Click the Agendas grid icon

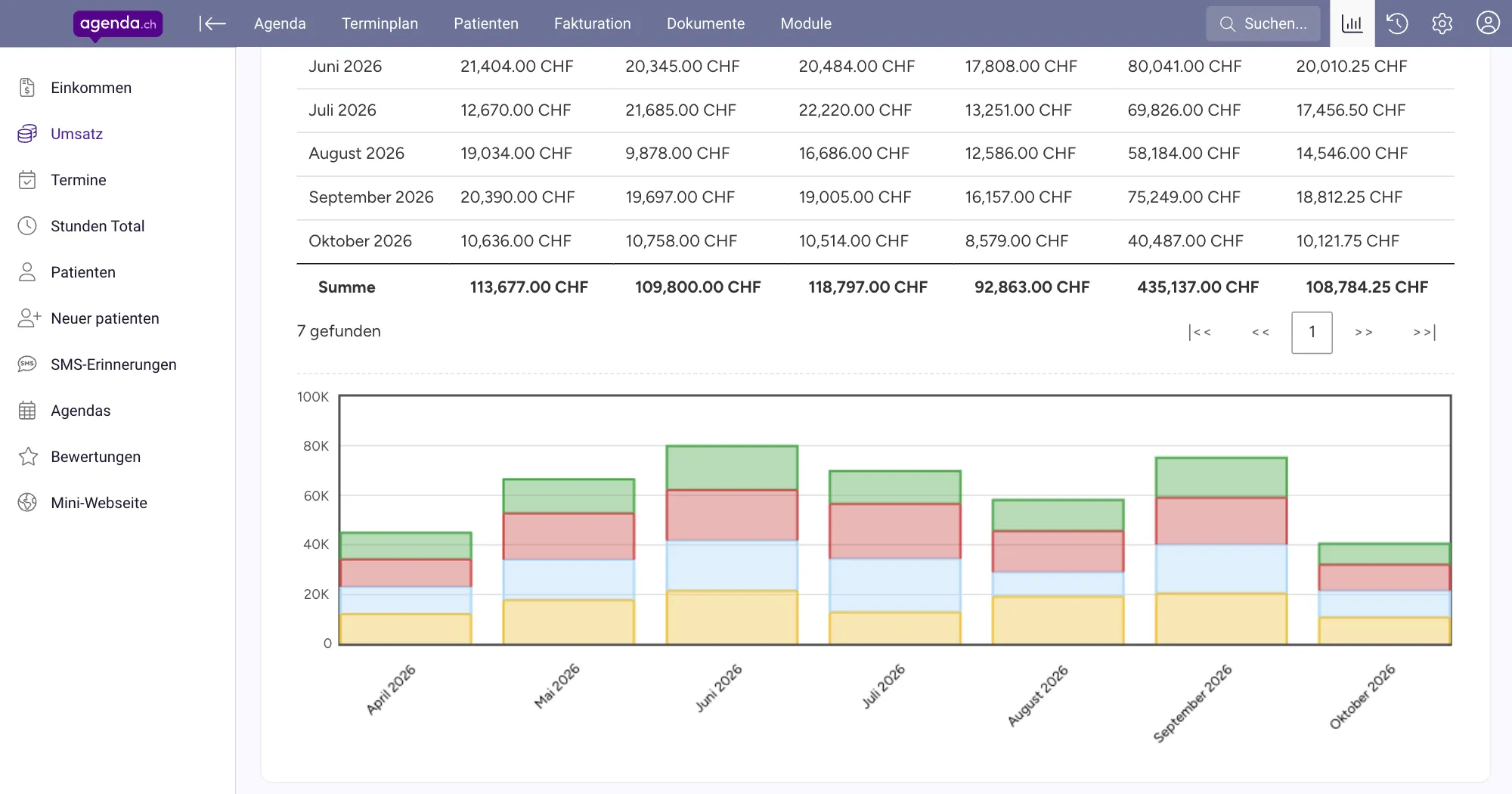[27, 411]
